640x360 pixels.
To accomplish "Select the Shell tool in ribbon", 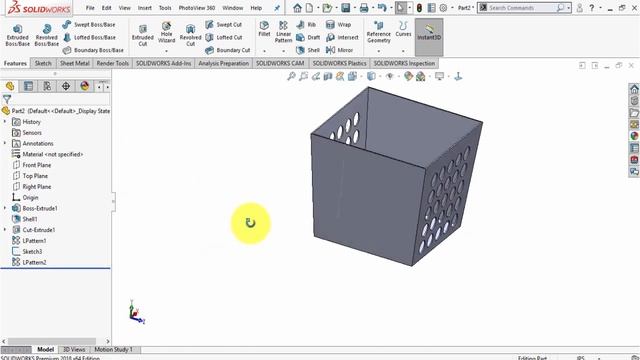I will pos(308,50).
